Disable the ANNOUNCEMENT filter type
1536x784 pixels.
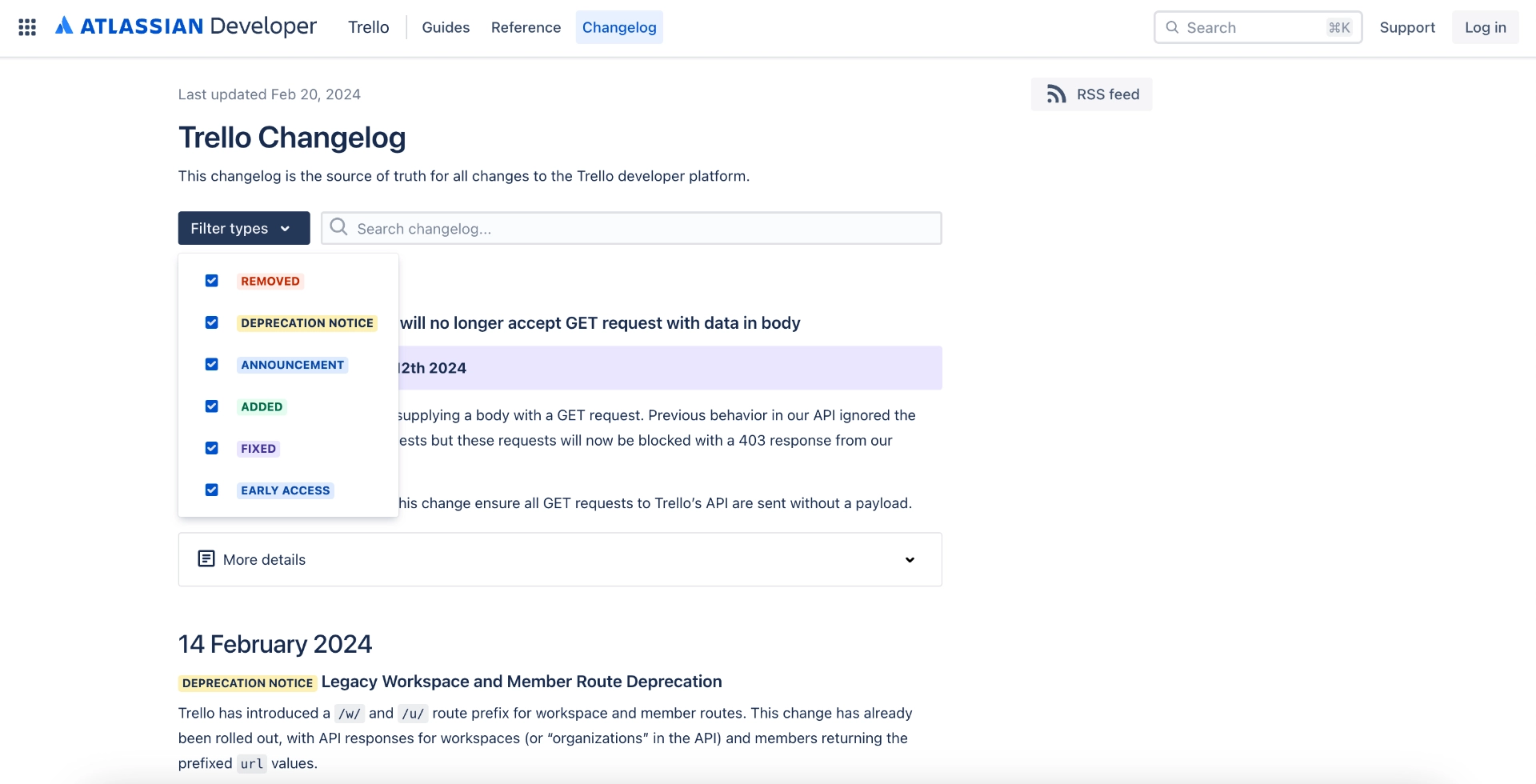tap(211, 364)
